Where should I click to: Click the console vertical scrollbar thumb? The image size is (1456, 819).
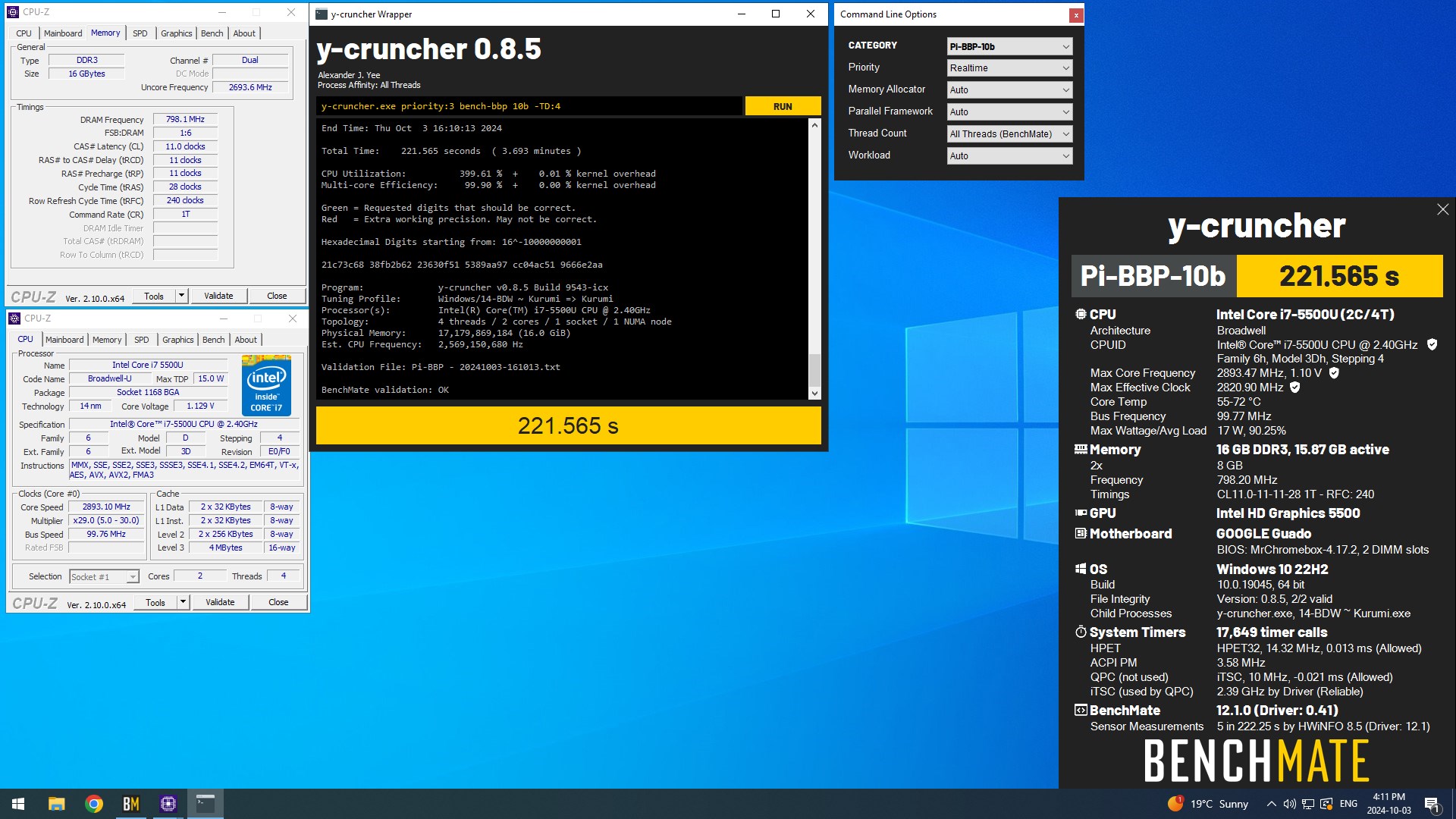(x=814, y=370)
